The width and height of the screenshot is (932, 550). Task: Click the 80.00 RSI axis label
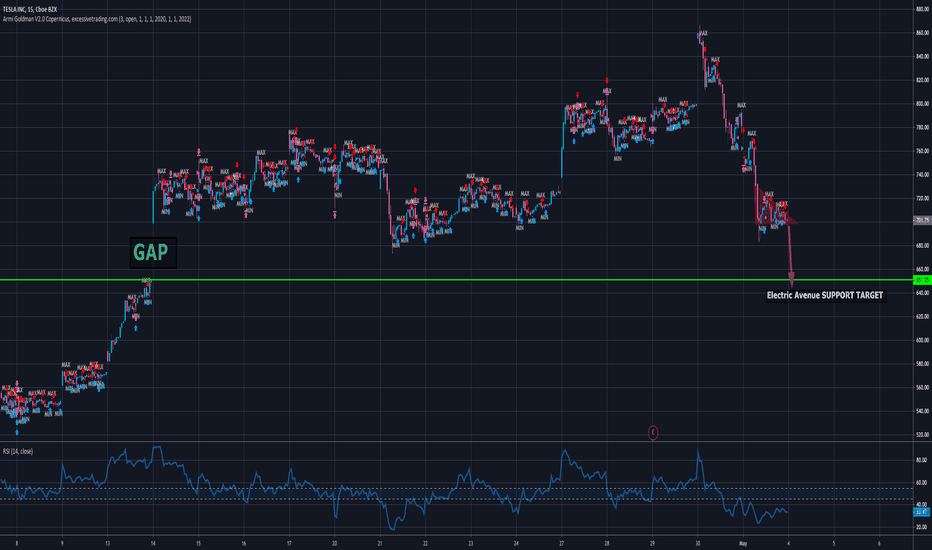click(922, 460)
